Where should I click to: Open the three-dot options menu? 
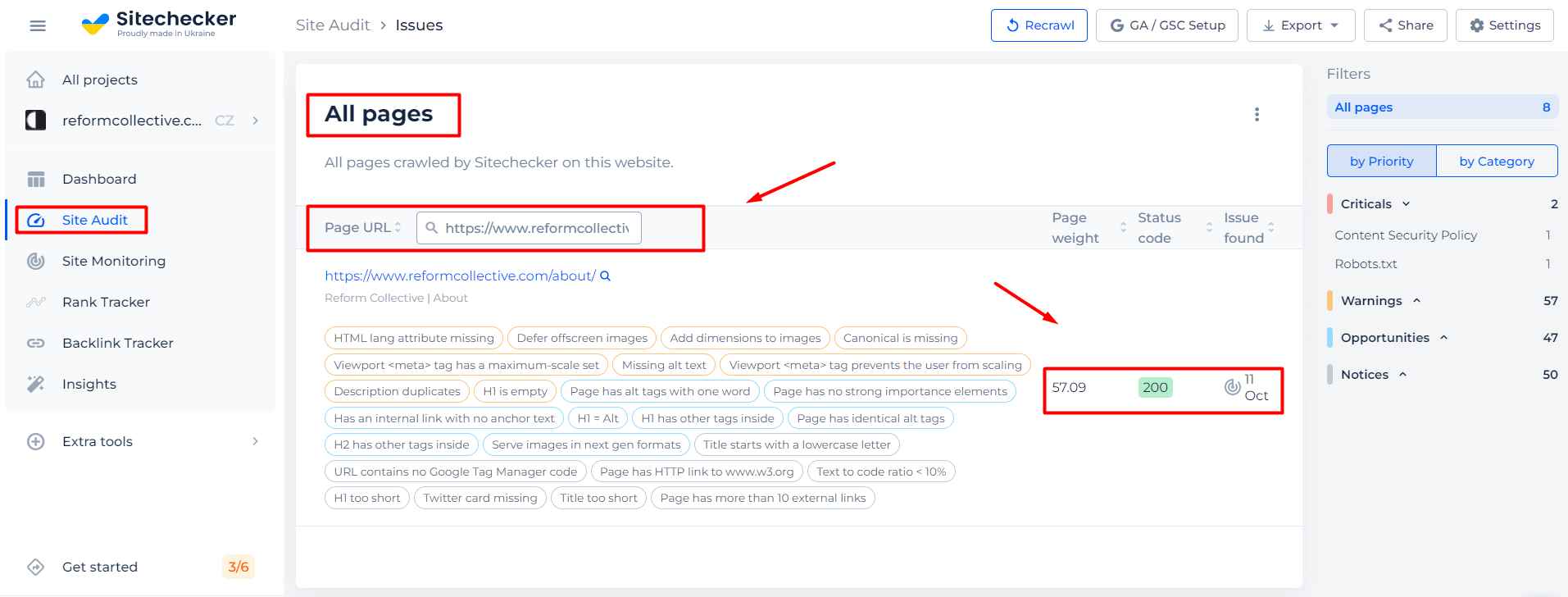pos(1257,114)
